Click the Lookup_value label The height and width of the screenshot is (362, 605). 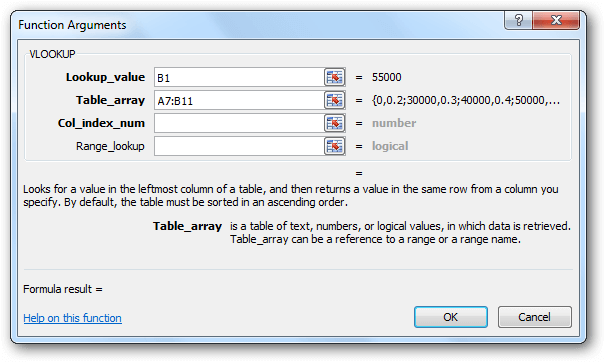pos(105,77)
